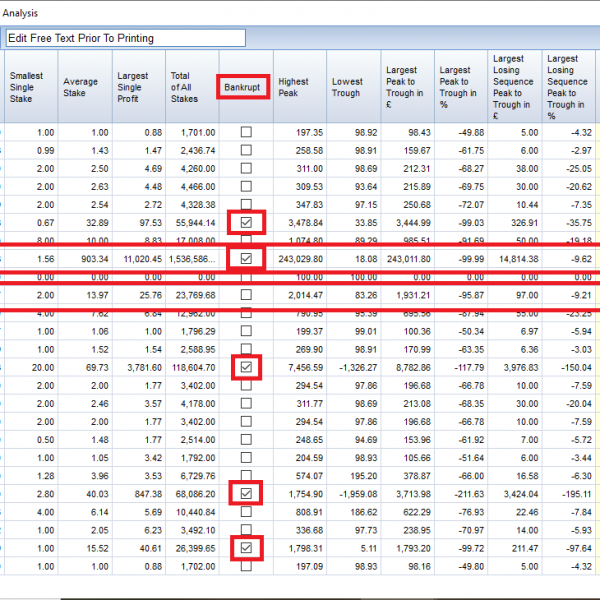Uncheck Bankrupt in the 68,086.20 stakes row

point(246,494)
